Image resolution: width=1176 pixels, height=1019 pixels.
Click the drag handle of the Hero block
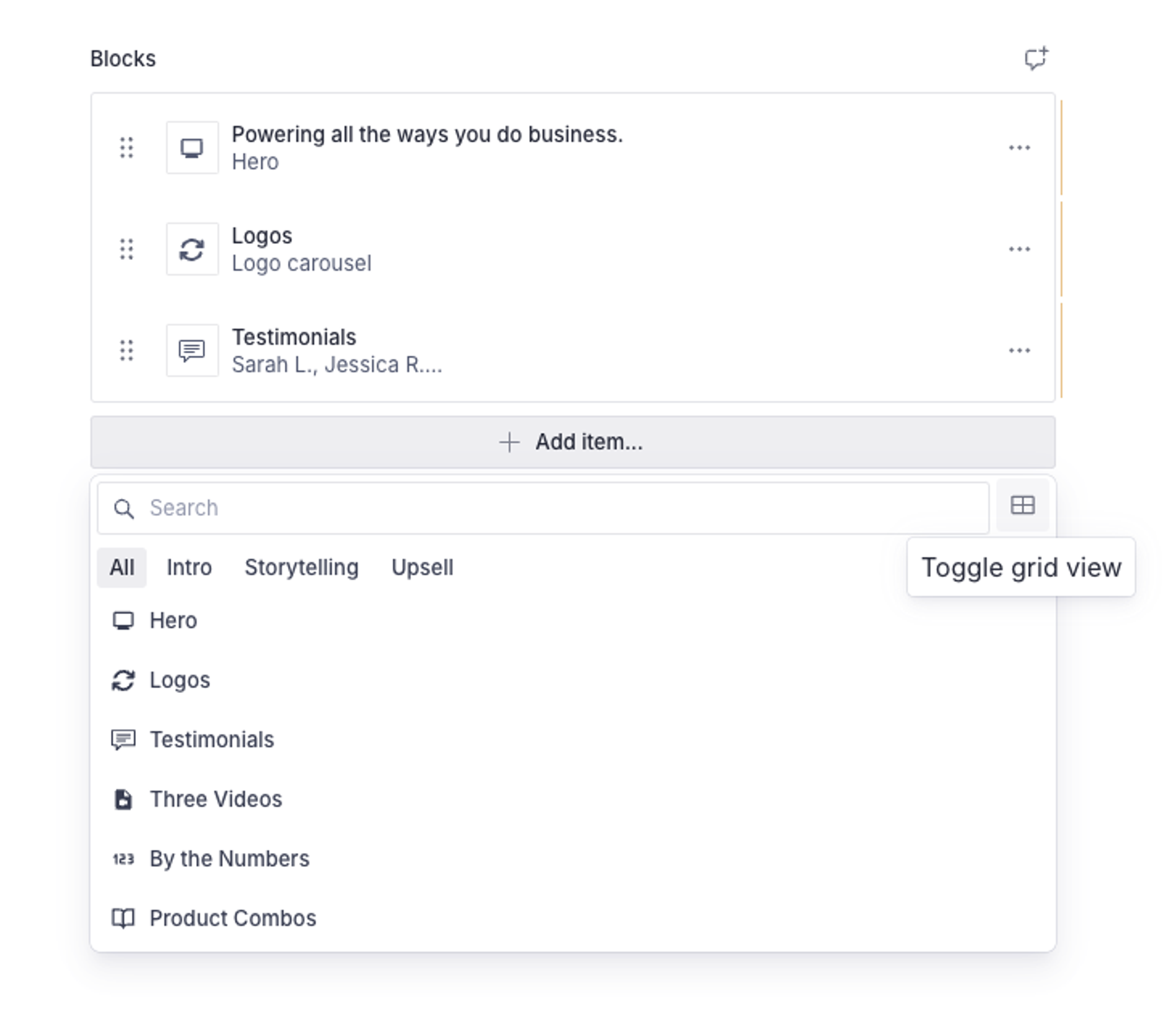[x=127, y=148]
